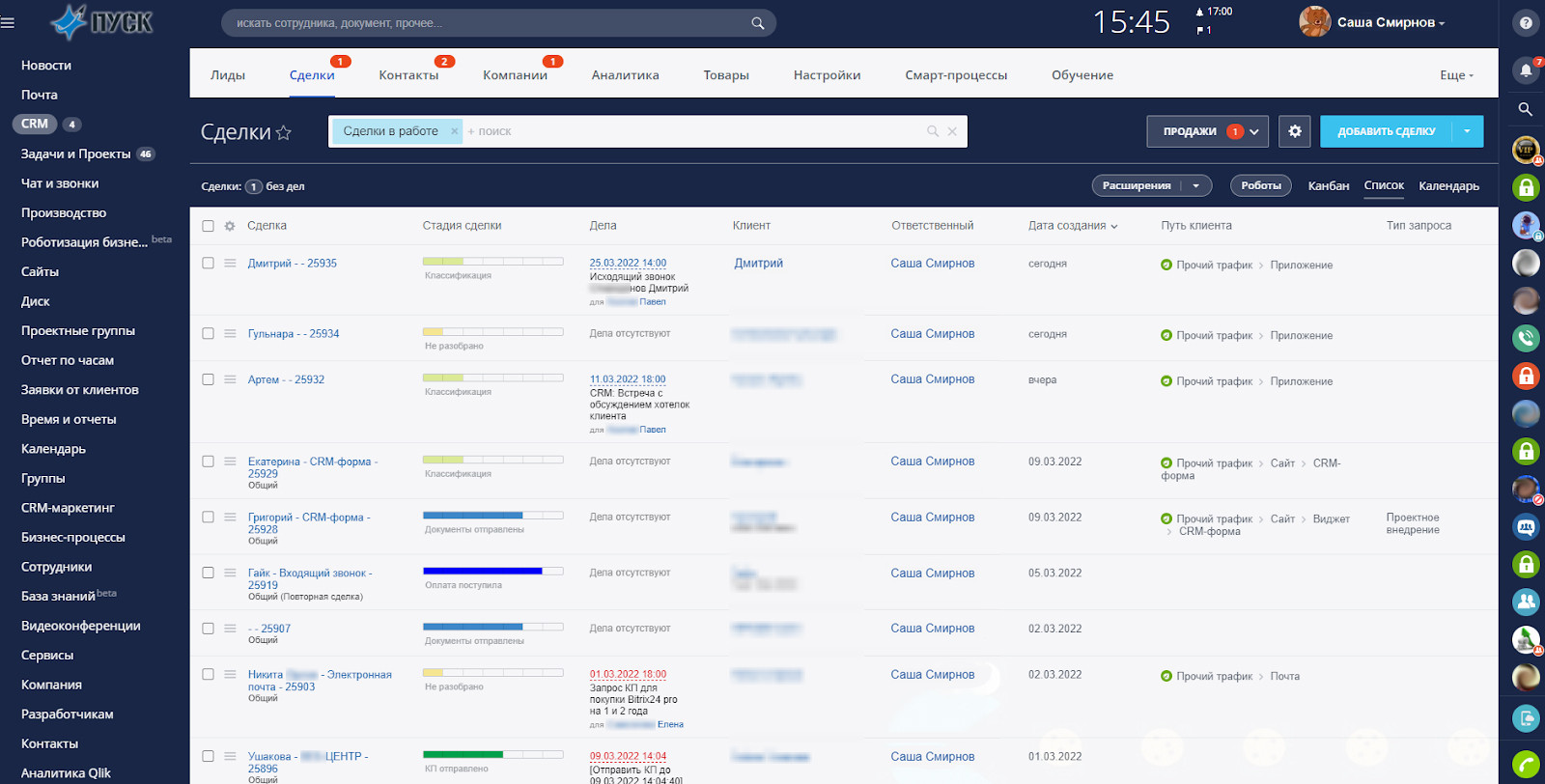
Task: Check the Гайк 25919 deal checkbox
Action: pyautogui.click(x=208, y=573)
